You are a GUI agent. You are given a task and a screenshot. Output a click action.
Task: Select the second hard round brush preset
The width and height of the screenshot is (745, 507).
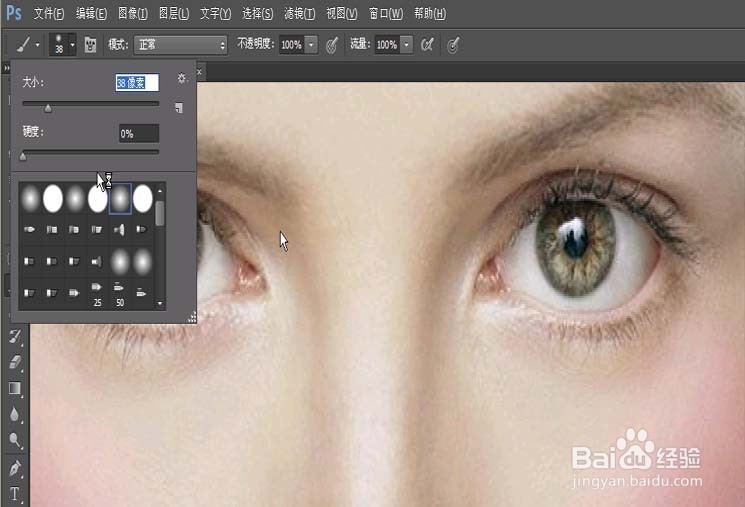click(x=53, y=198)
